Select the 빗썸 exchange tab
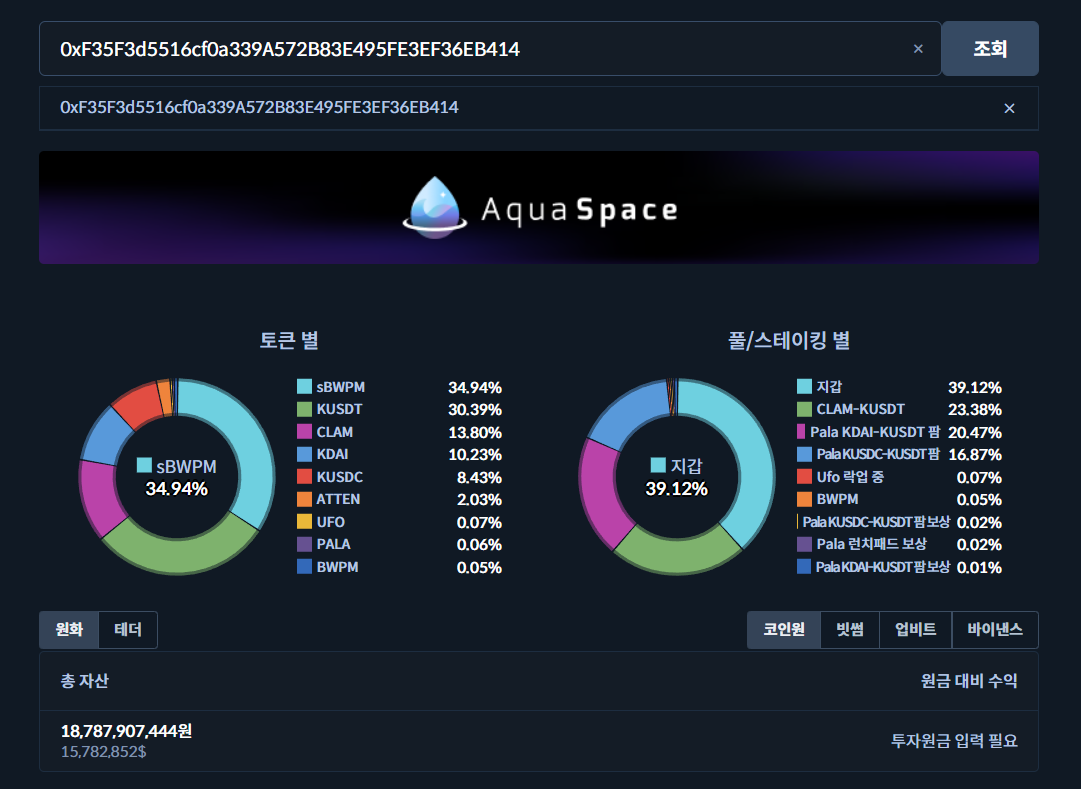Viewport: 1081px width, 789px height. click(x=850, y=630)
